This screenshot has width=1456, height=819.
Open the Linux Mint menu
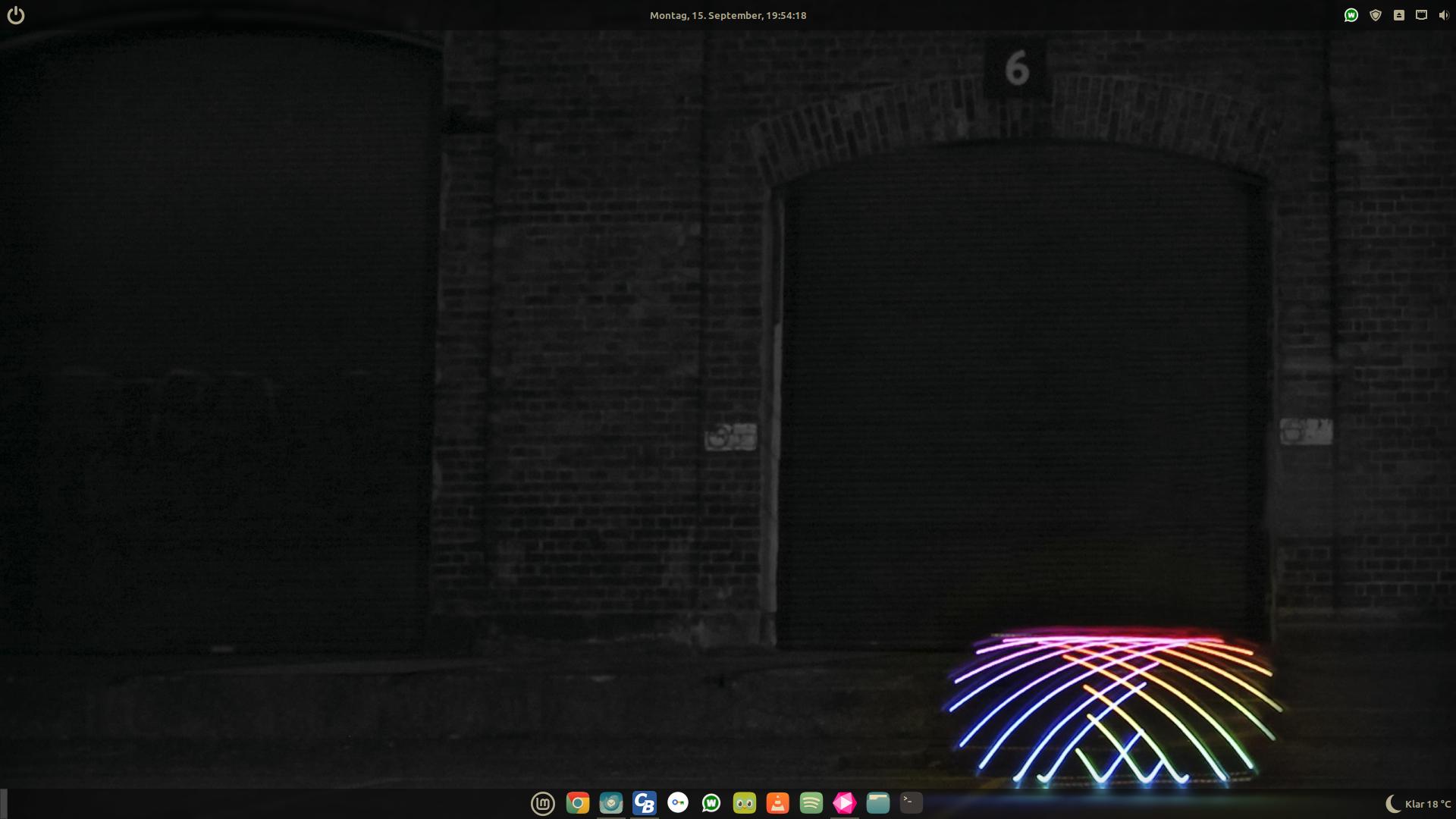click(x=543, y=803)
